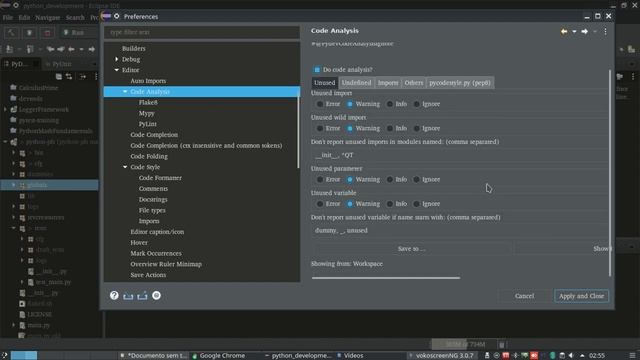The width and height of the screenshot is (640, 360).
Task: Collapse the Code Analysis tree node
Action: pos(125,91)
